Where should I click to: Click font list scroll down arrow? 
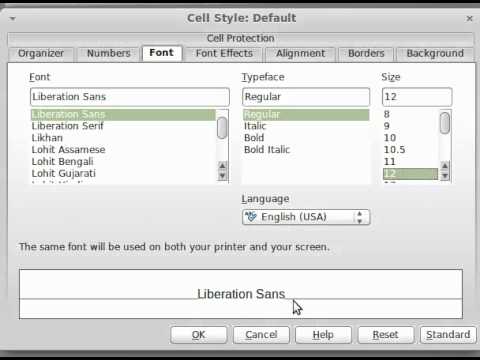[222, 176]
